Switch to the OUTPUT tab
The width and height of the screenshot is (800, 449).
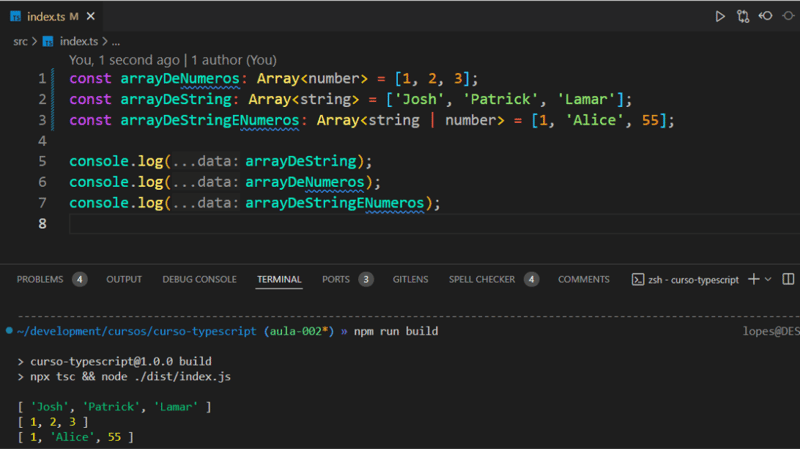[124, 279]
